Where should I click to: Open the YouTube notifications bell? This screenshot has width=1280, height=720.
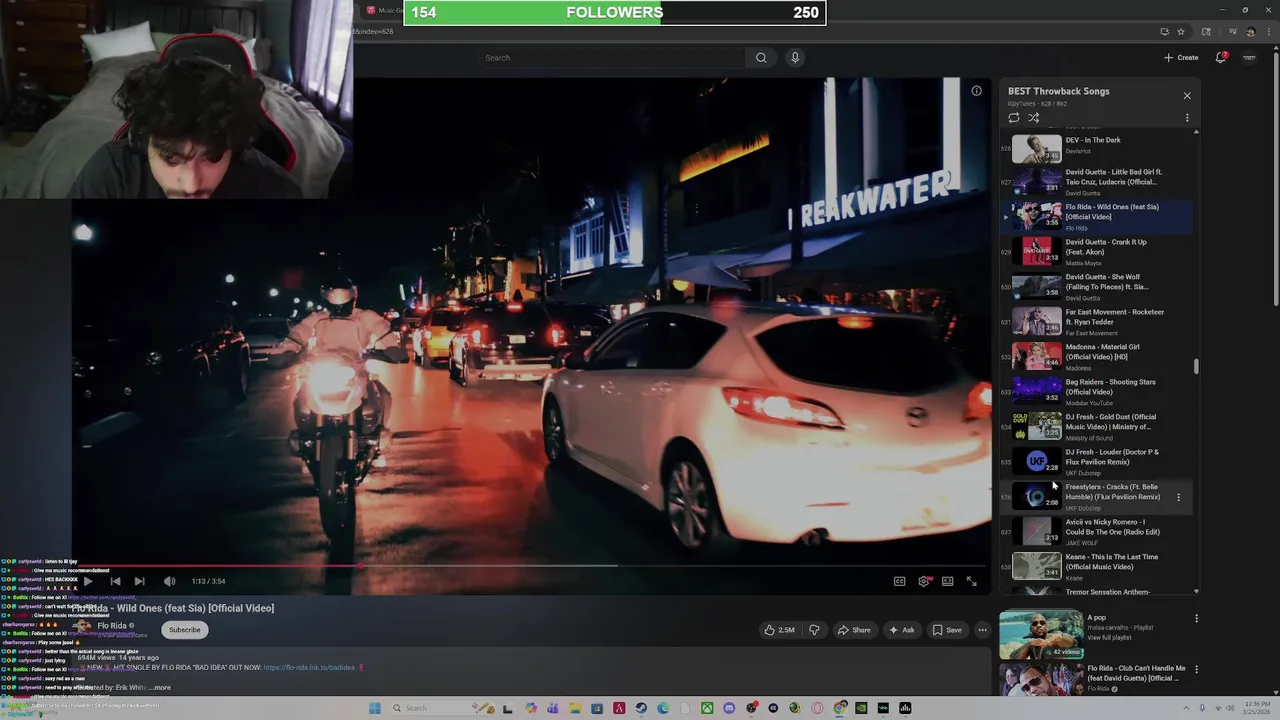[1221, 58]
